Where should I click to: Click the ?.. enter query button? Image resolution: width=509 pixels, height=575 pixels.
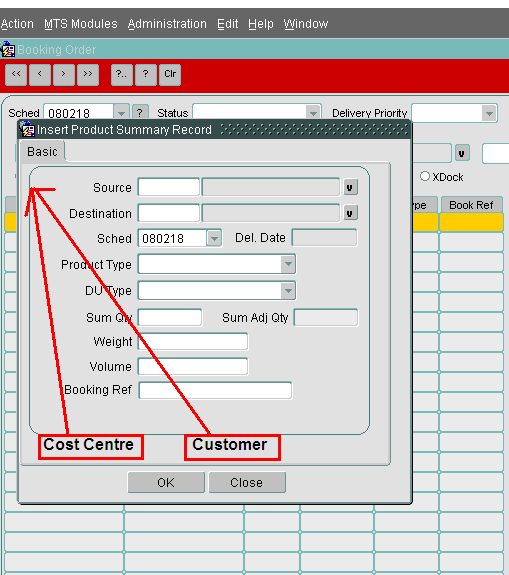point(122,75)
